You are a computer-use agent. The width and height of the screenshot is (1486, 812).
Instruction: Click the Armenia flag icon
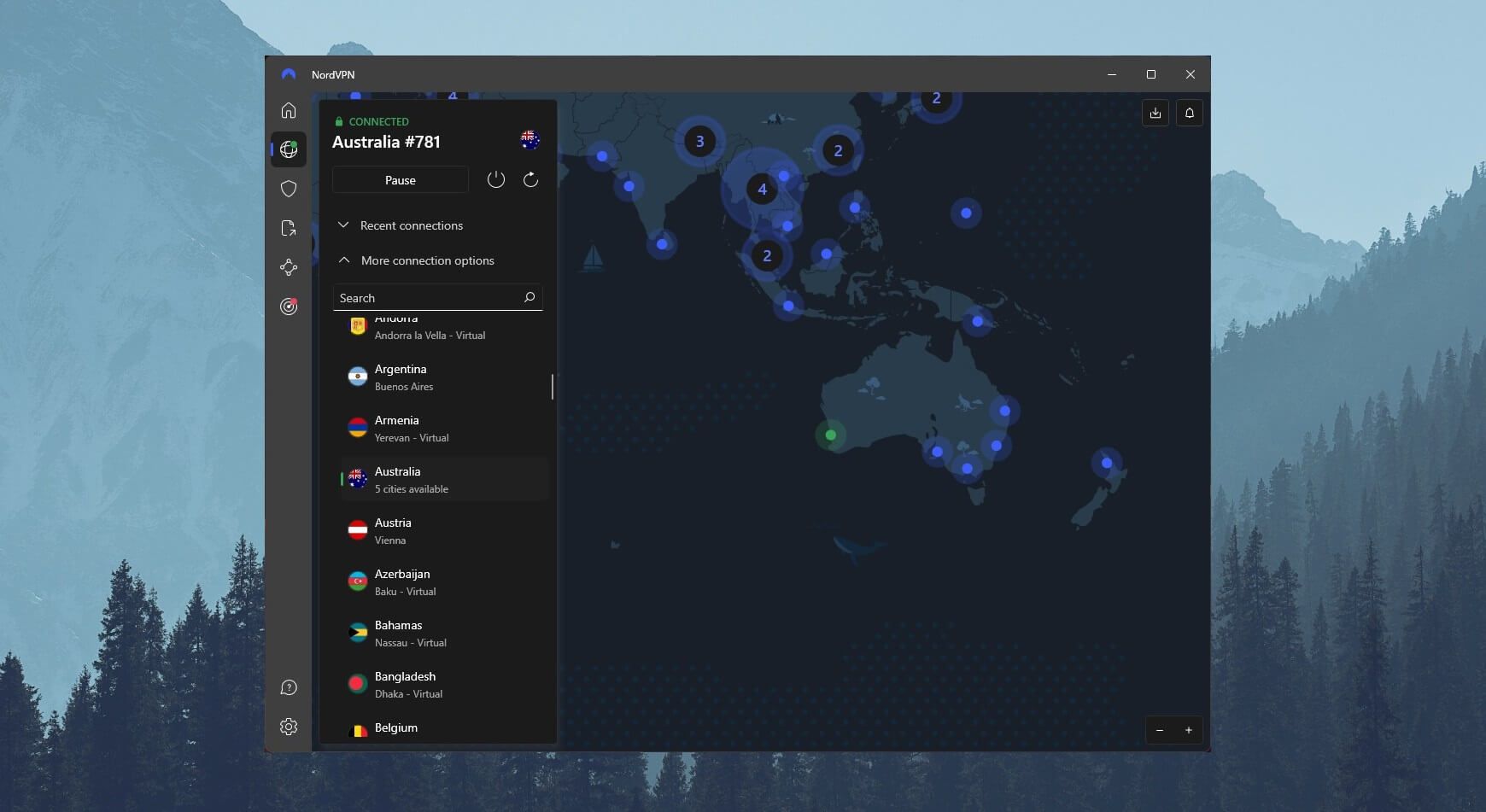(x=358, y=428)
